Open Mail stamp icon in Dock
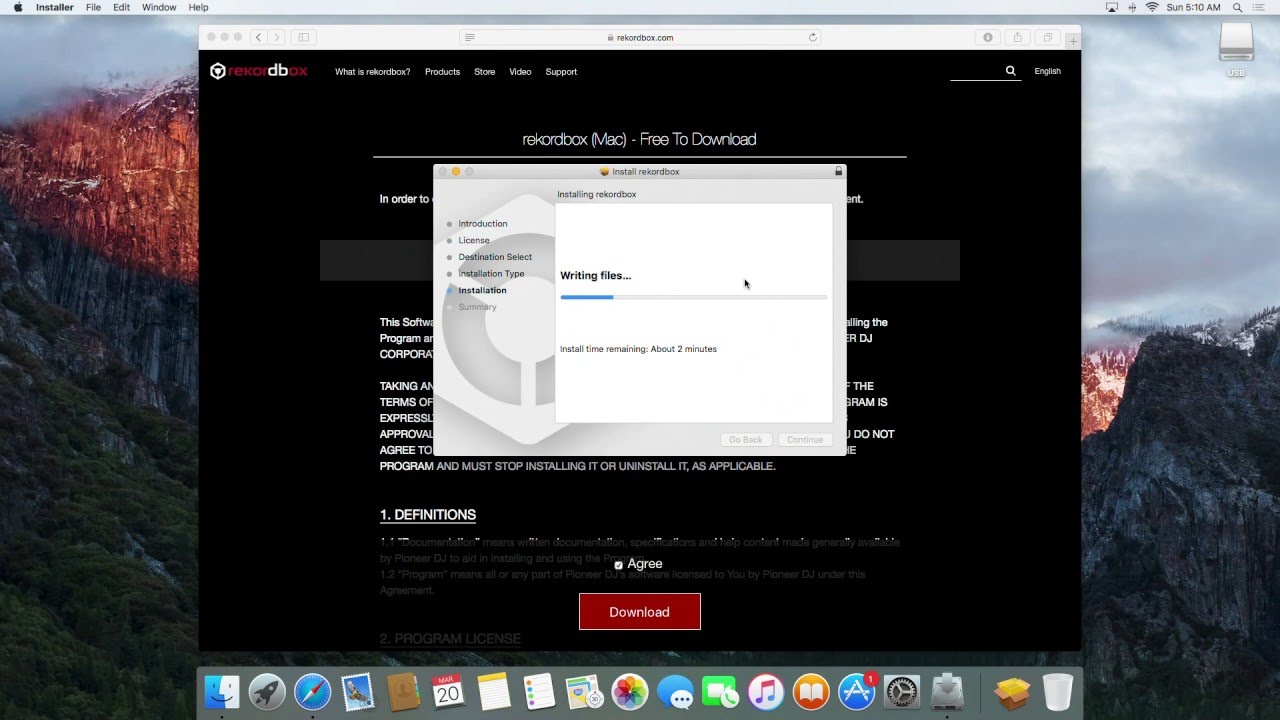 pos(358,692)
